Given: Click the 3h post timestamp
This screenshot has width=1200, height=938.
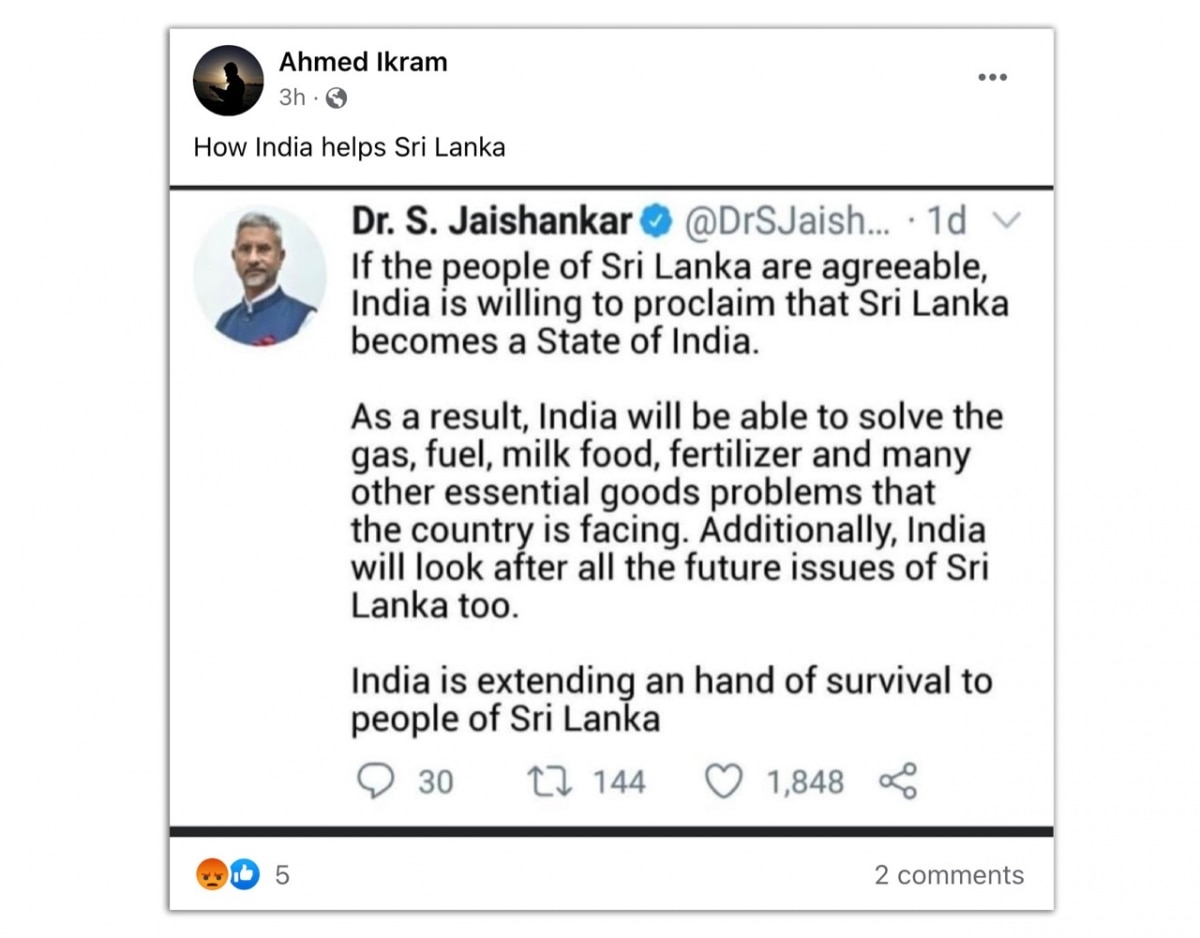Looking at the screenshot, I should [x=292, y=98].
